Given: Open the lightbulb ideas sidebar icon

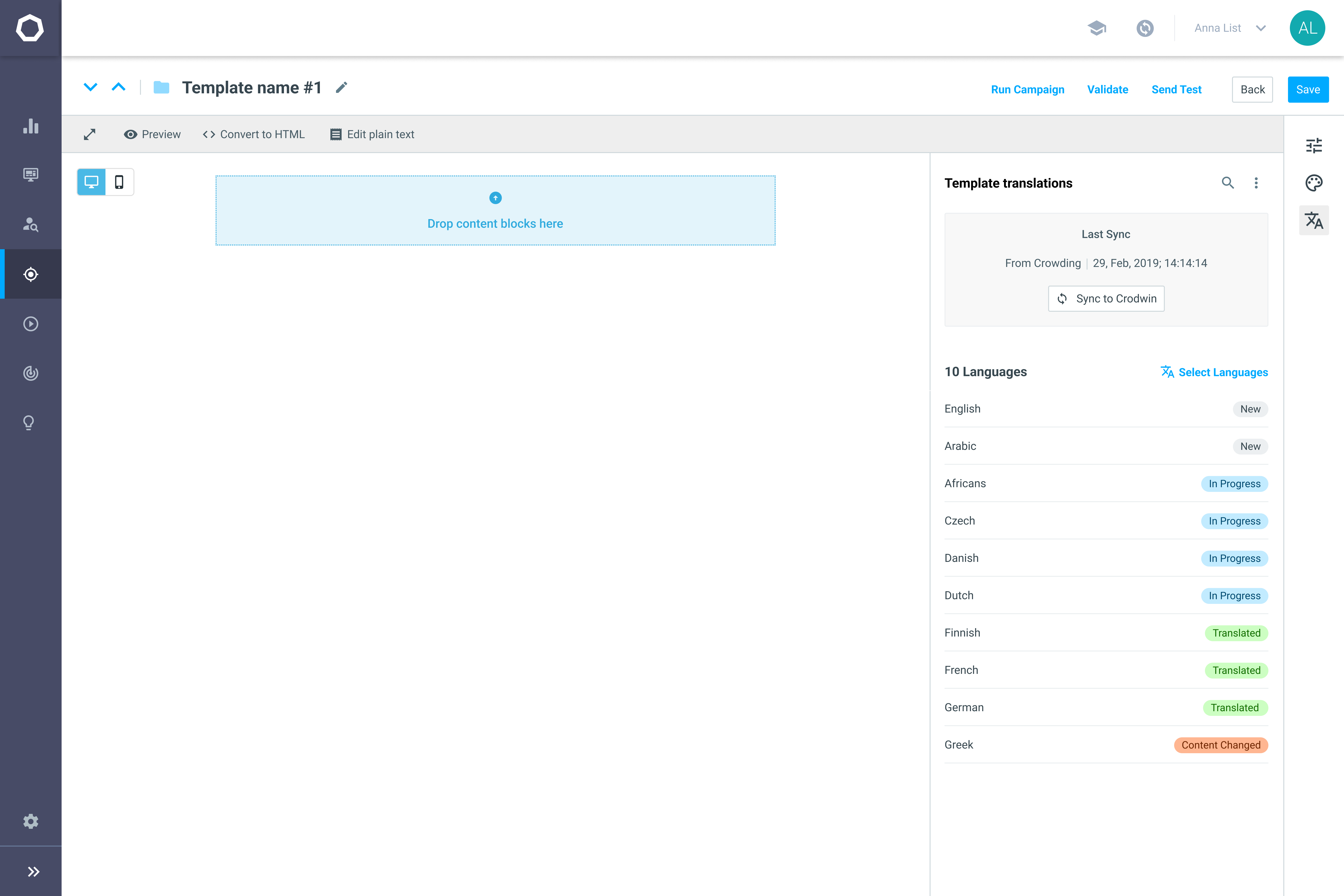Looking at the screenshot, I should click(x=28, y=423).
